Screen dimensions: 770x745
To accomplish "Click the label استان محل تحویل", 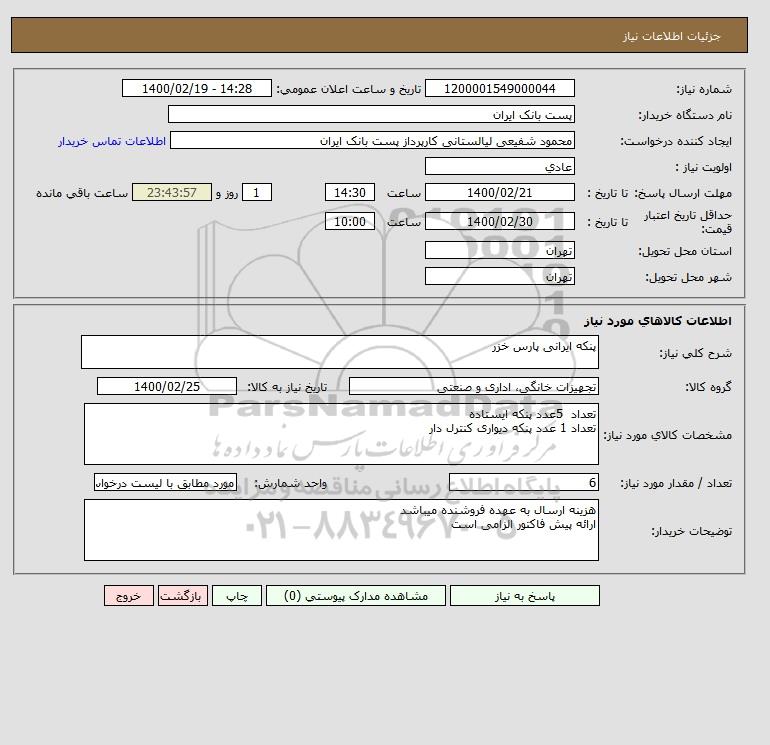I will pyautogui.click(x=685, y=251).
